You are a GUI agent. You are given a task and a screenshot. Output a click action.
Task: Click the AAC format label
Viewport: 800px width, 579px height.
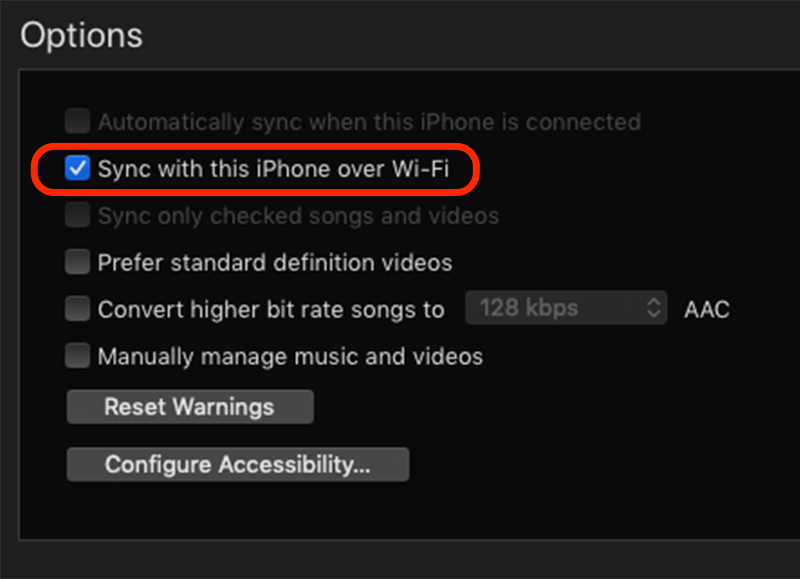pos(707,309)
